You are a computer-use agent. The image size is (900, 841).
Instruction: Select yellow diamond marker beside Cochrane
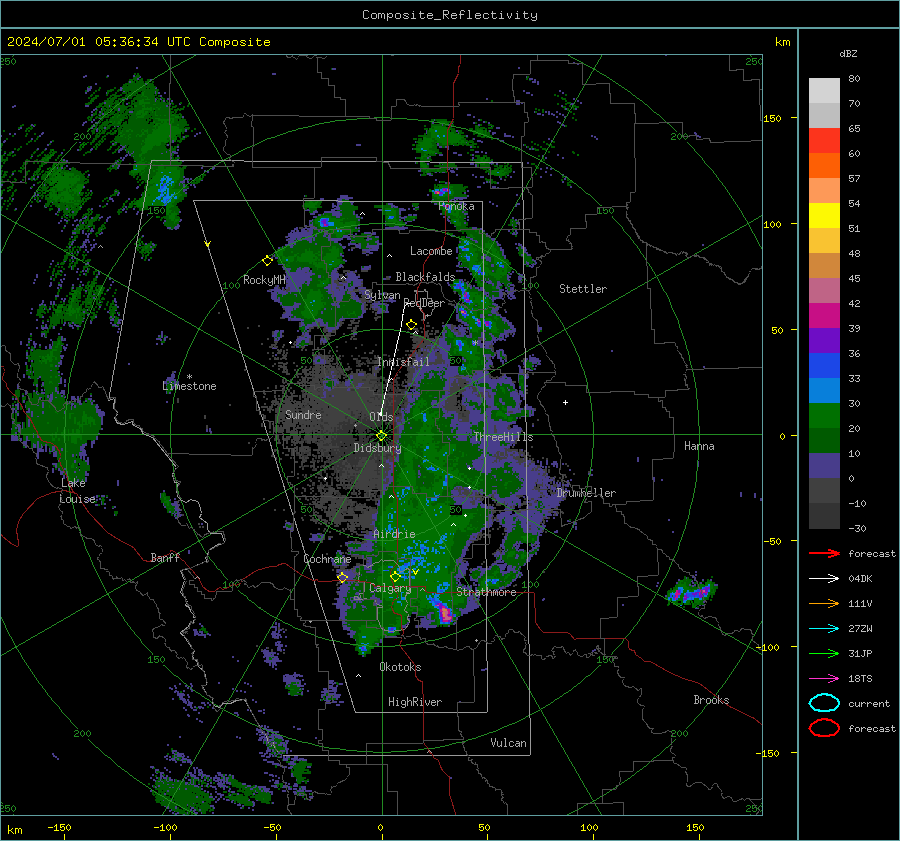coord(343,577)
